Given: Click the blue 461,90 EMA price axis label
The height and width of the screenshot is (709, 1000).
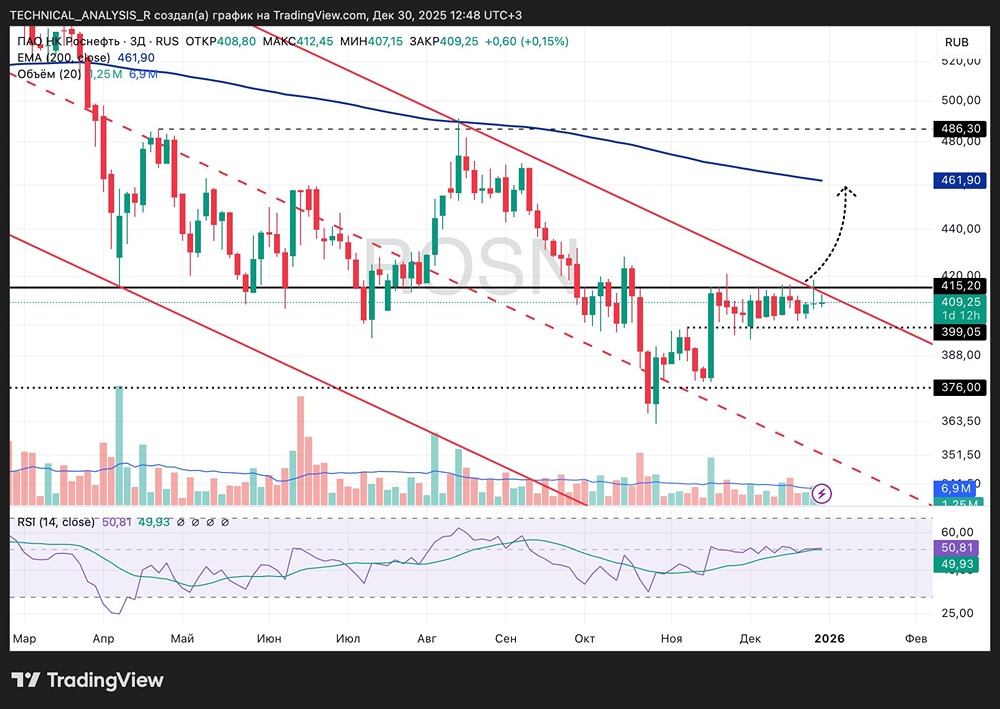Looking at the screenshot, I should 960,180.
